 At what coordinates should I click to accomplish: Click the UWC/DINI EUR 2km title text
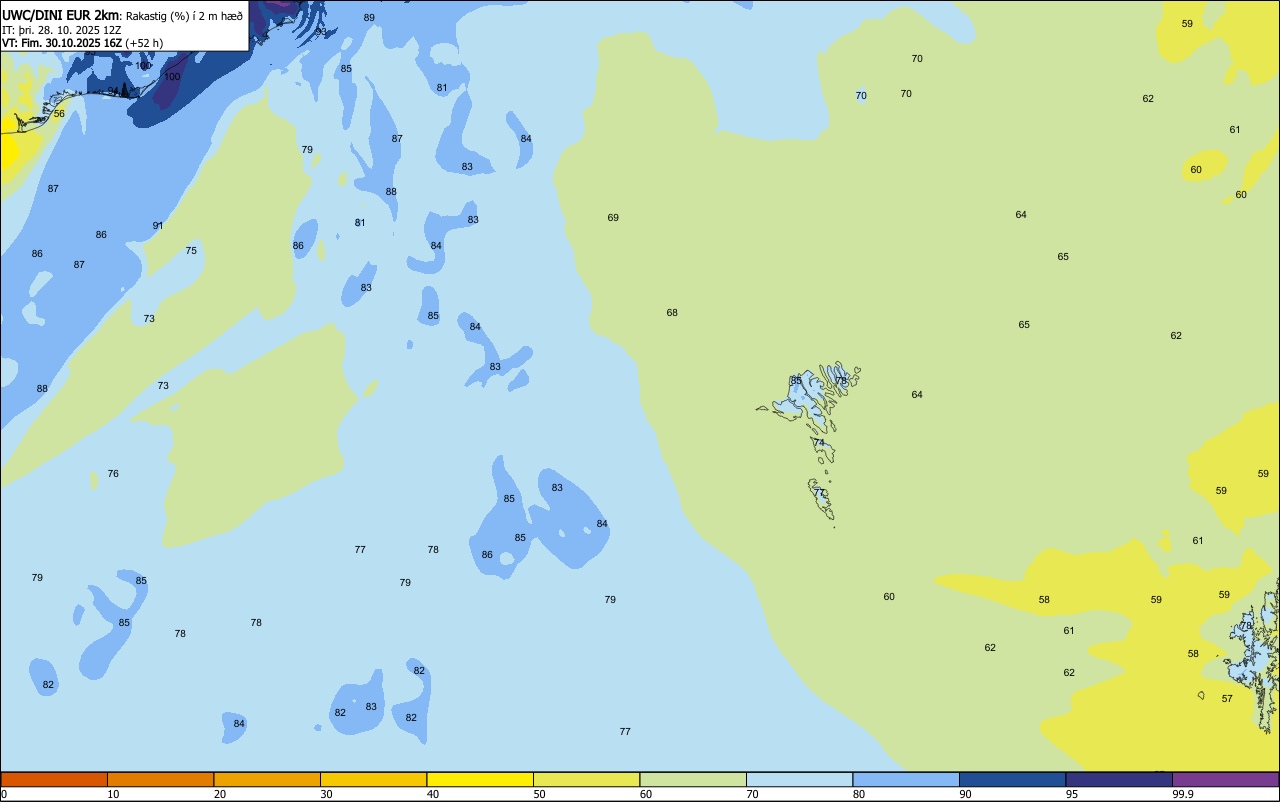pos(61,15)
